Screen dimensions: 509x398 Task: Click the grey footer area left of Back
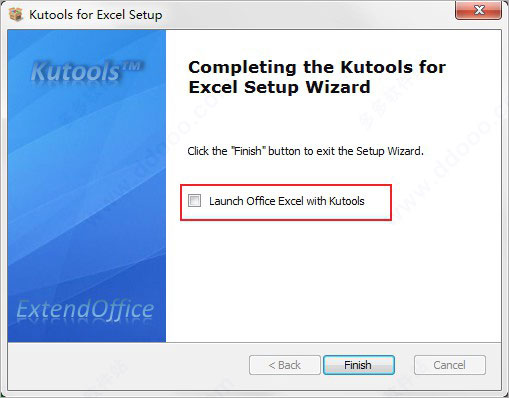128,365
